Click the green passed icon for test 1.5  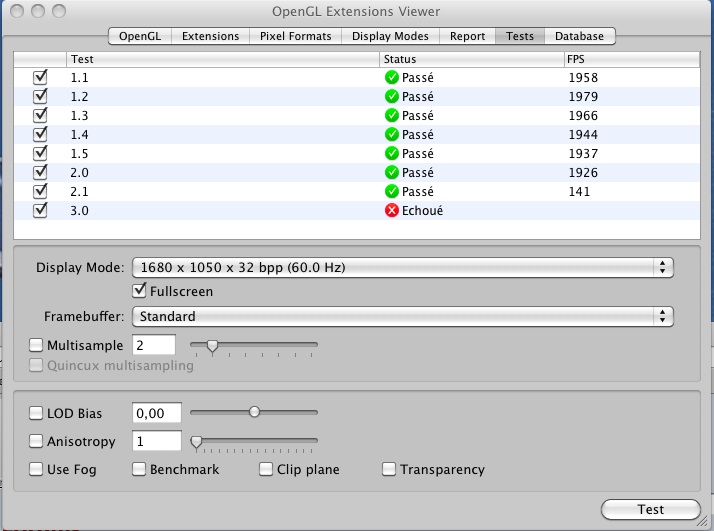click(392, 153)
